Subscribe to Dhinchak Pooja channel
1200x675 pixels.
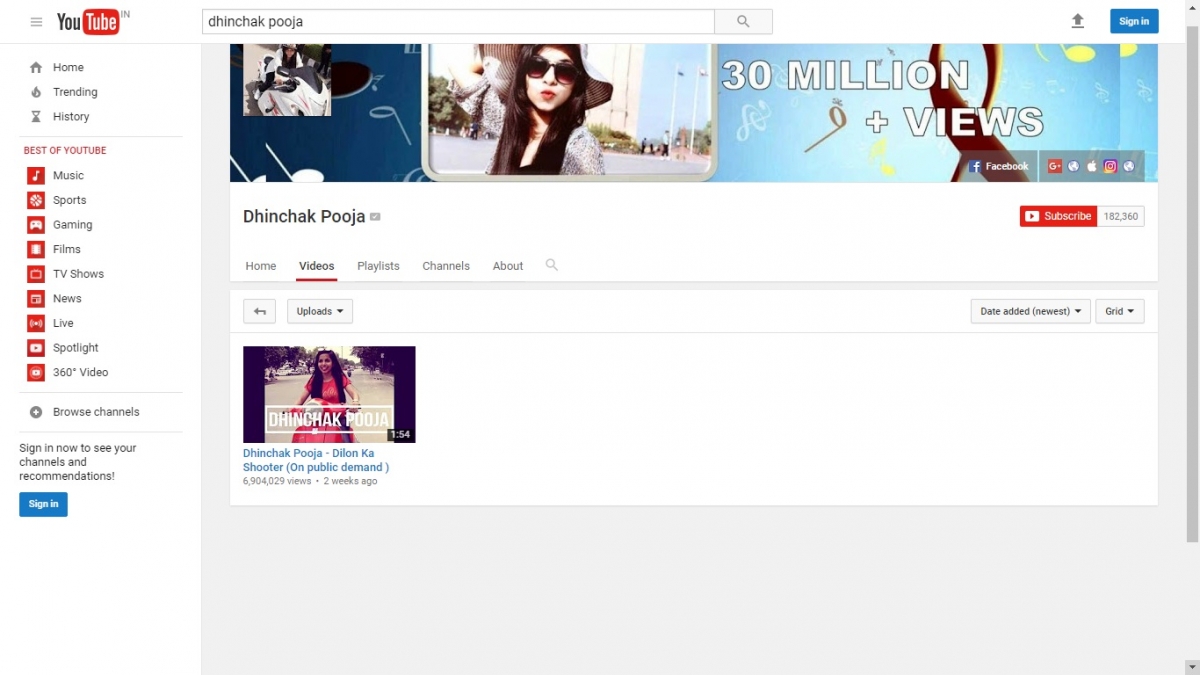pos(1058,216)
